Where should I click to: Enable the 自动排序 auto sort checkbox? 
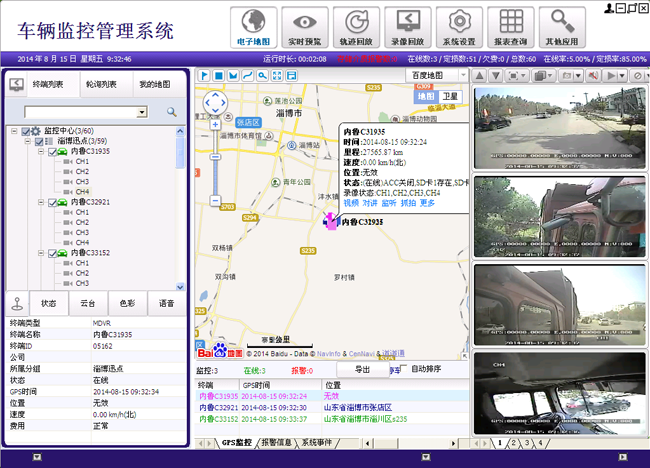pos(404,368)
